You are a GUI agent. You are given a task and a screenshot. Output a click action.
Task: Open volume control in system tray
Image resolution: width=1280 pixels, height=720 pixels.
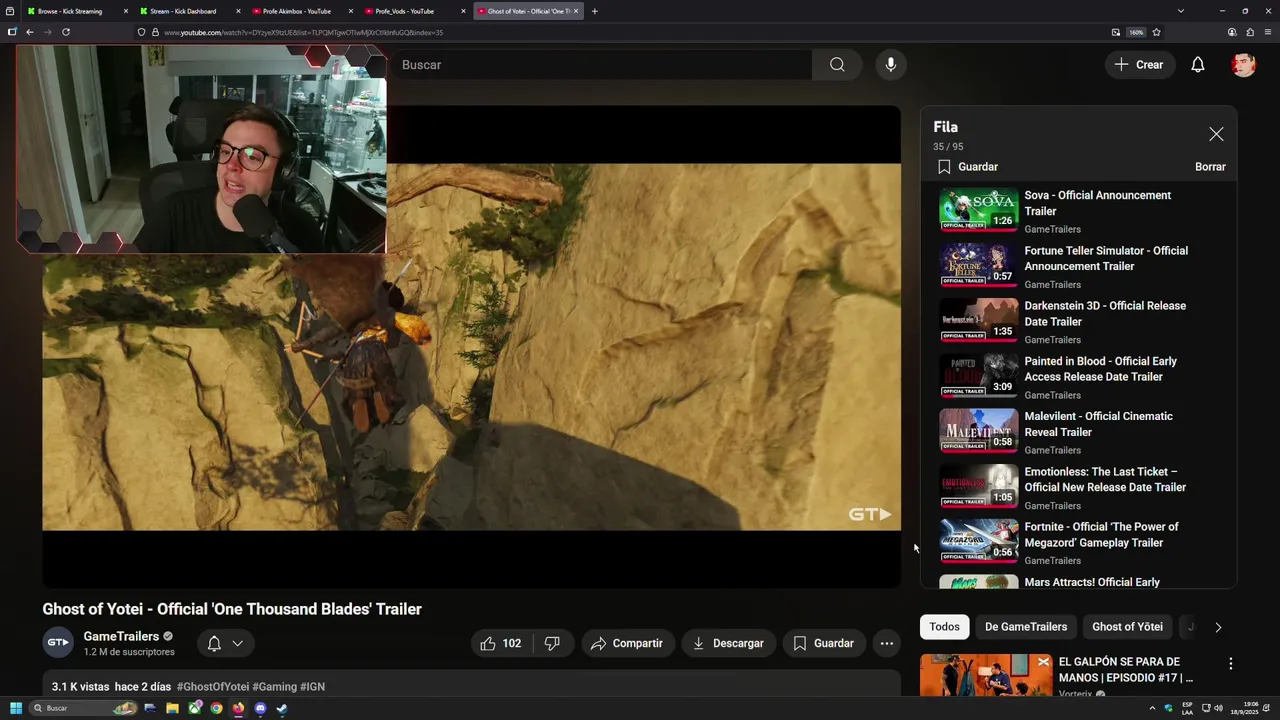pos(1218,708)
